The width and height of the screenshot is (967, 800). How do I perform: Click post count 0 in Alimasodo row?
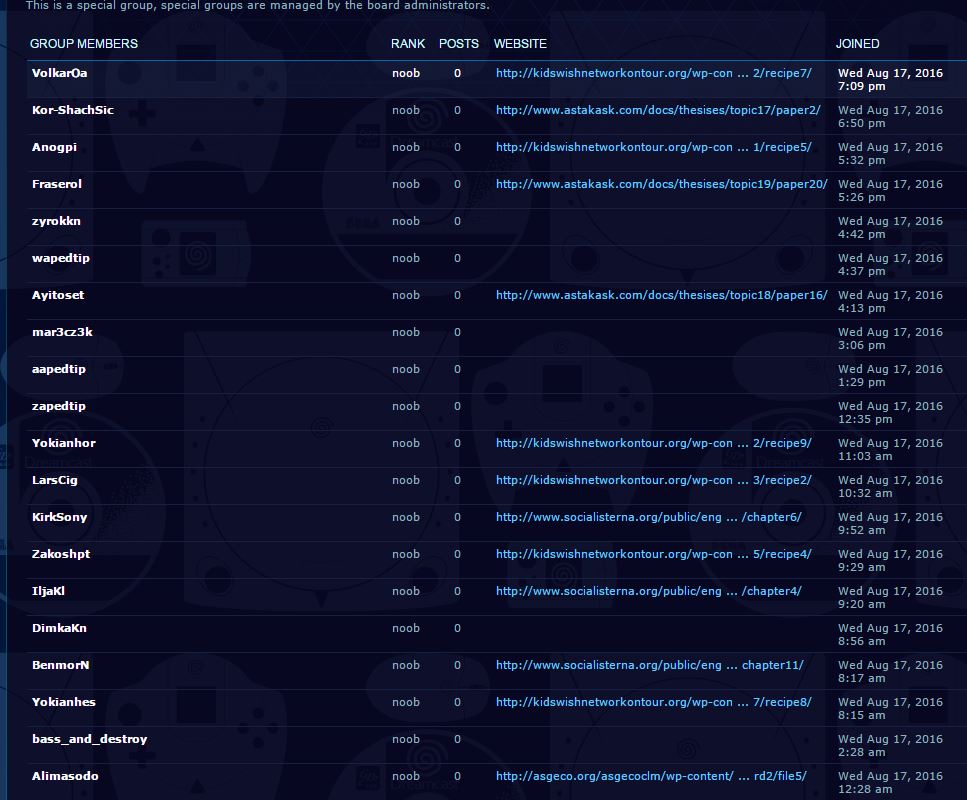[x=457, y=777]
